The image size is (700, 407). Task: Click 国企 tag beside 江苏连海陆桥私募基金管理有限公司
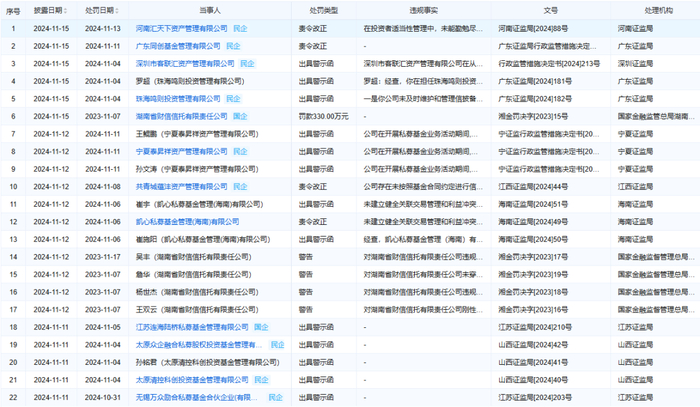click(x=261, y=327)
